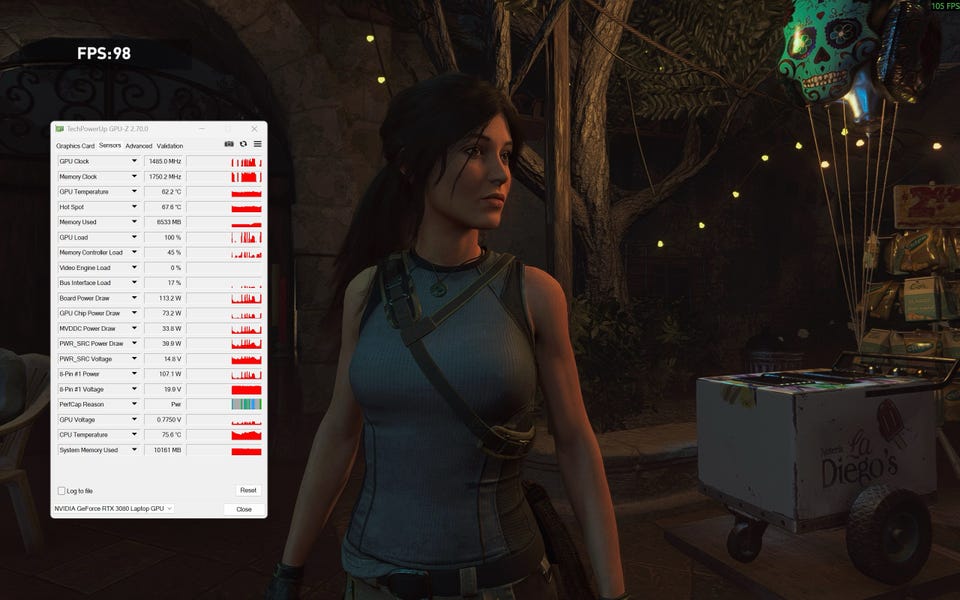Click the Close button at bottom of GPU-Z
The image size is (960, 600).
coord(244,509)
